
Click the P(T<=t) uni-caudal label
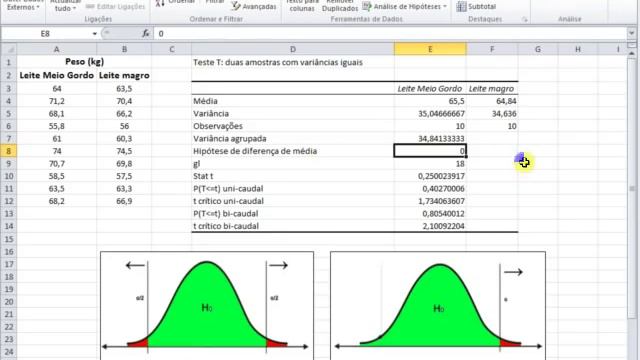(x=228, y=189)
